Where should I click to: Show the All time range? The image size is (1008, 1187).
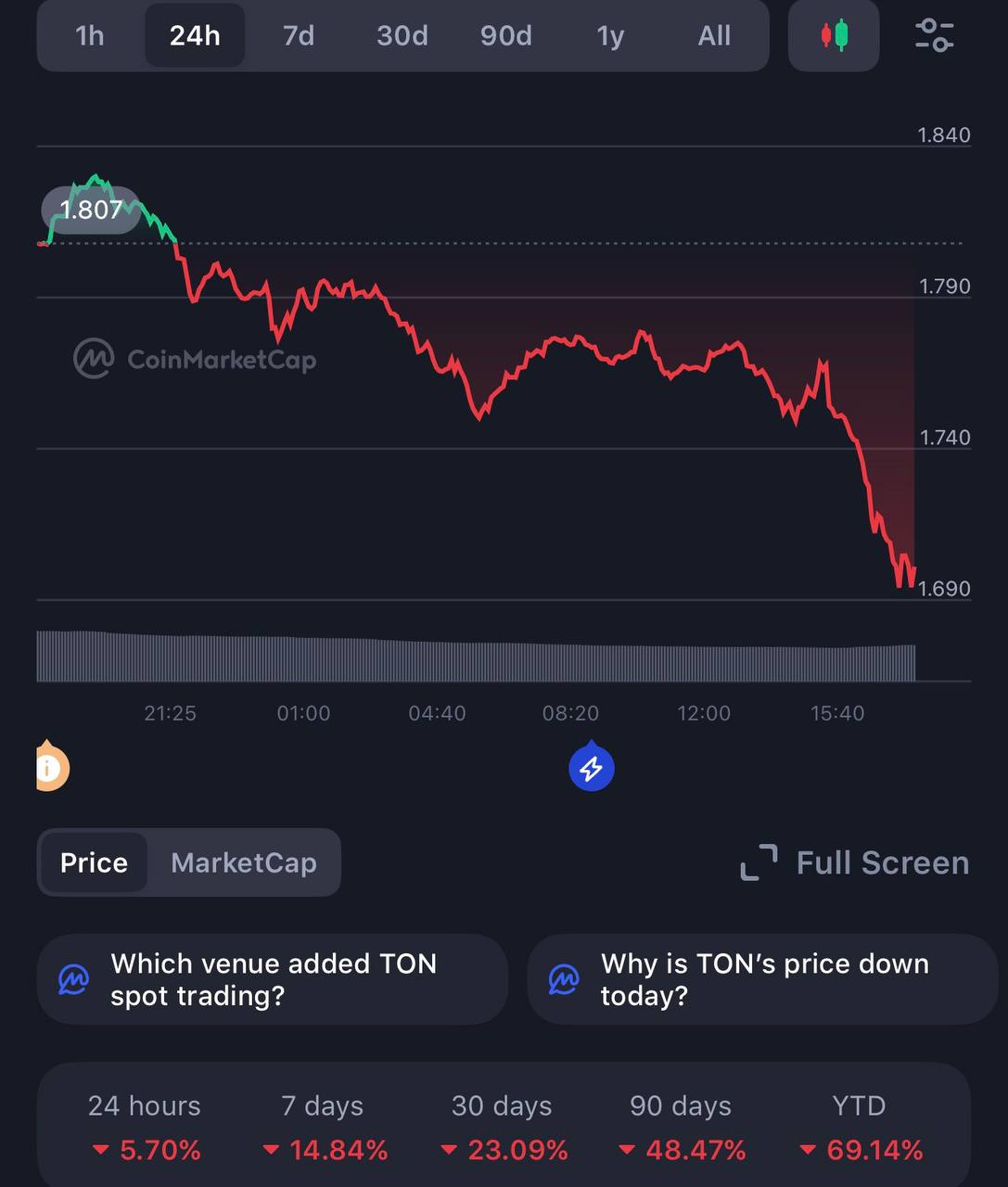click(714, 36)
